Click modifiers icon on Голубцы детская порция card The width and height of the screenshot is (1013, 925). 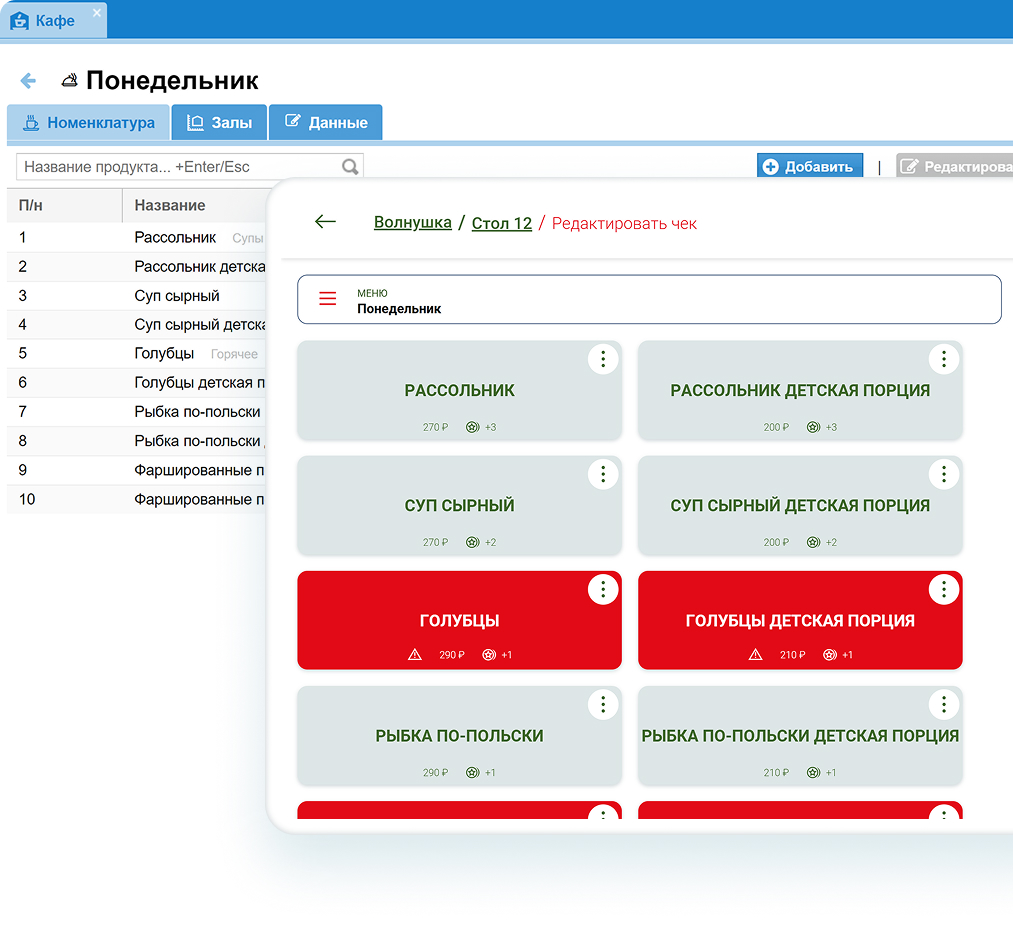(x=830, y=654)
